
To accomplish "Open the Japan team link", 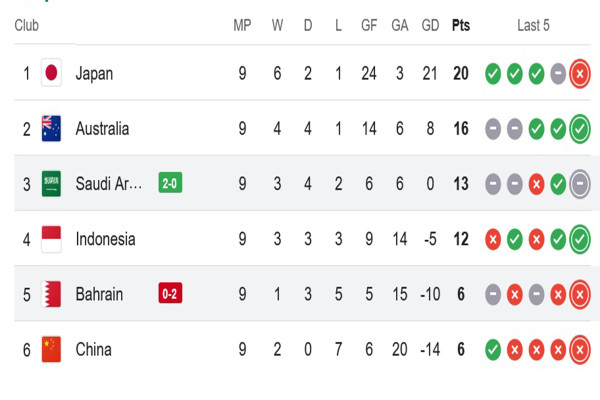I will [x=94, y=73].
